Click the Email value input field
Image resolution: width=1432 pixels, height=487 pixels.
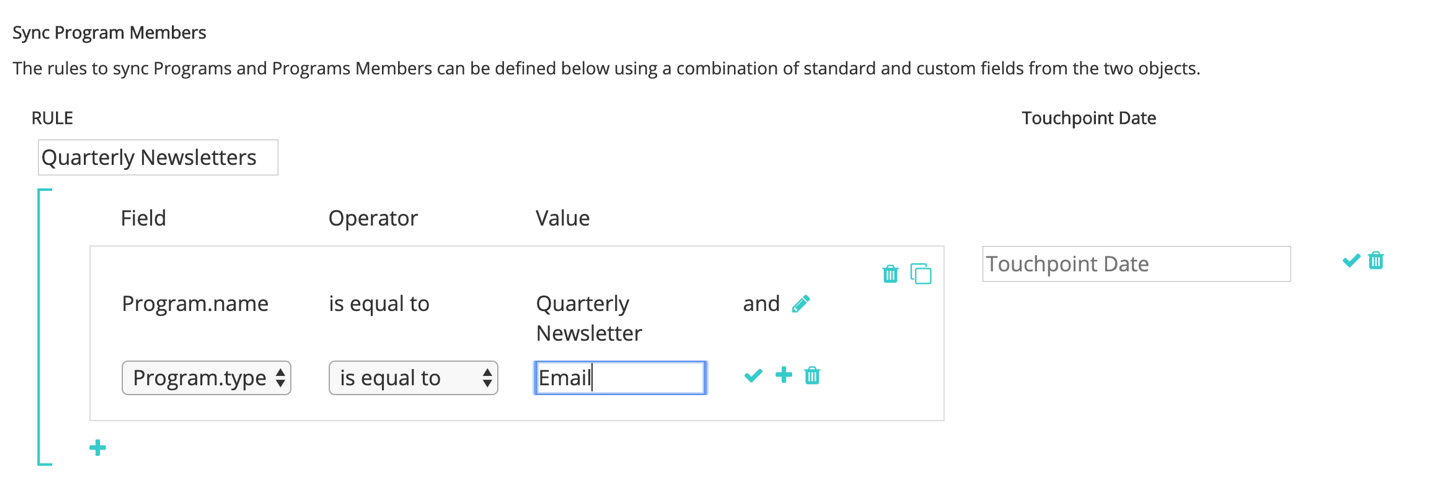pyautogui.click(x=620, y=378)
